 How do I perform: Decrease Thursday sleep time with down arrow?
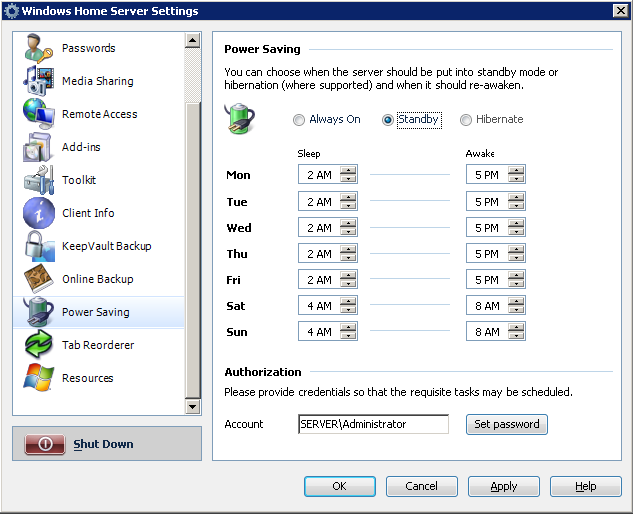click(x=348, y=258)
